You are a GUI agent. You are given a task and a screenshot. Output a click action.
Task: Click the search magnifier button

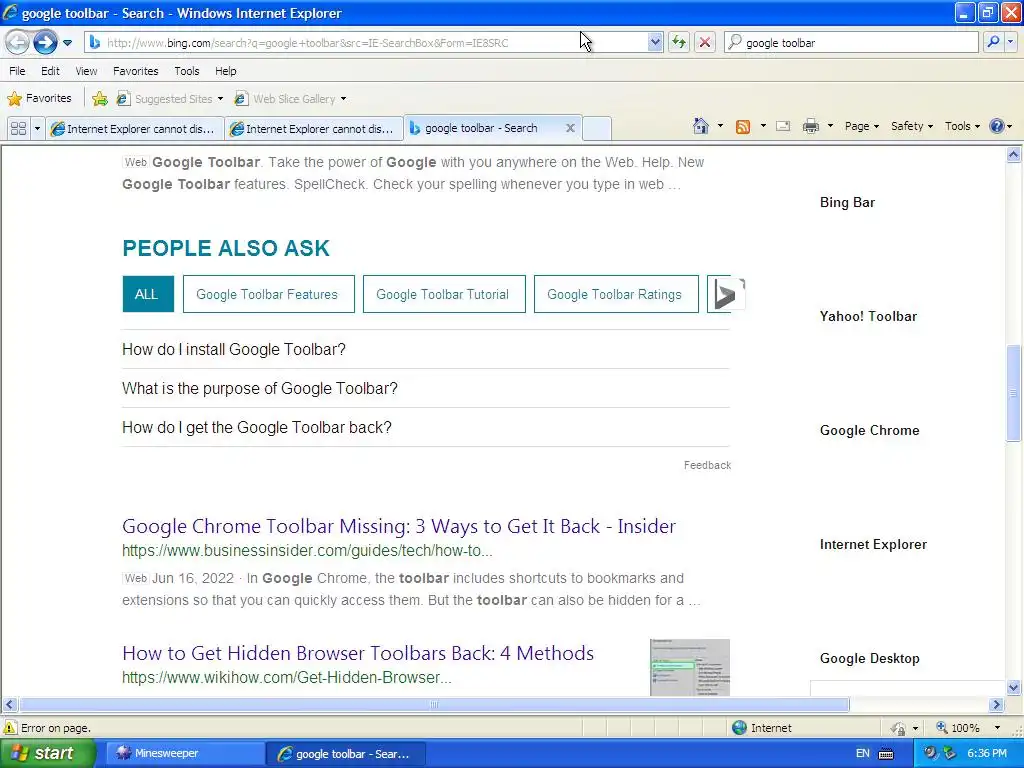click(x=993, y=43)
